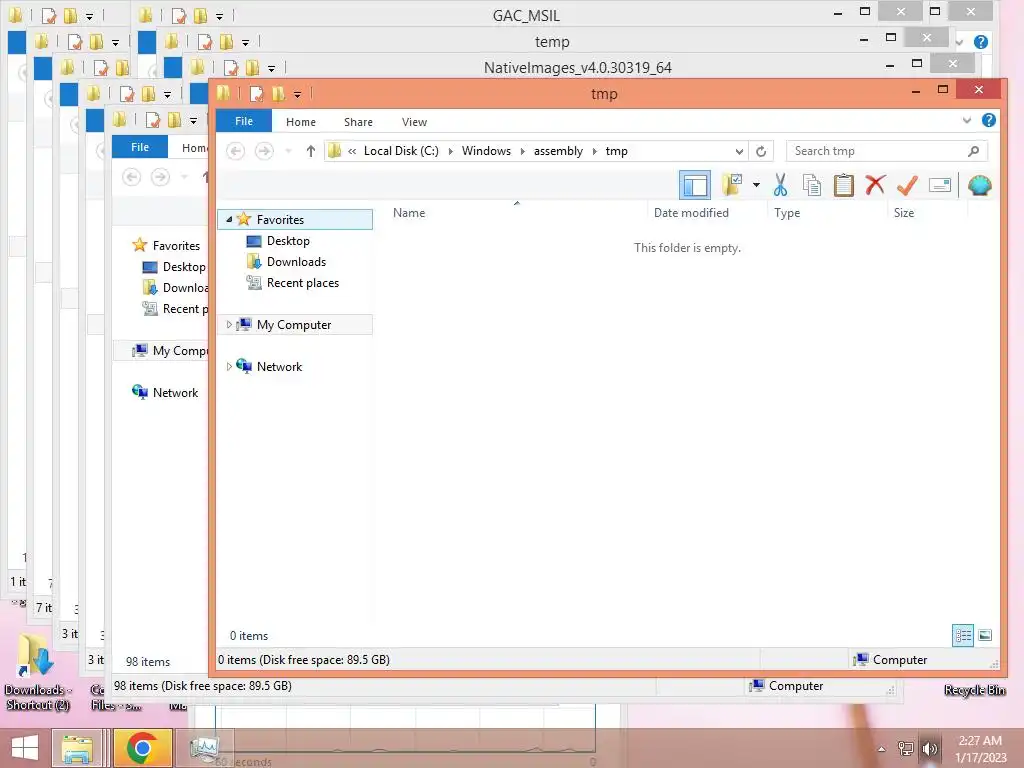Open the View ribbon tab

414,121
